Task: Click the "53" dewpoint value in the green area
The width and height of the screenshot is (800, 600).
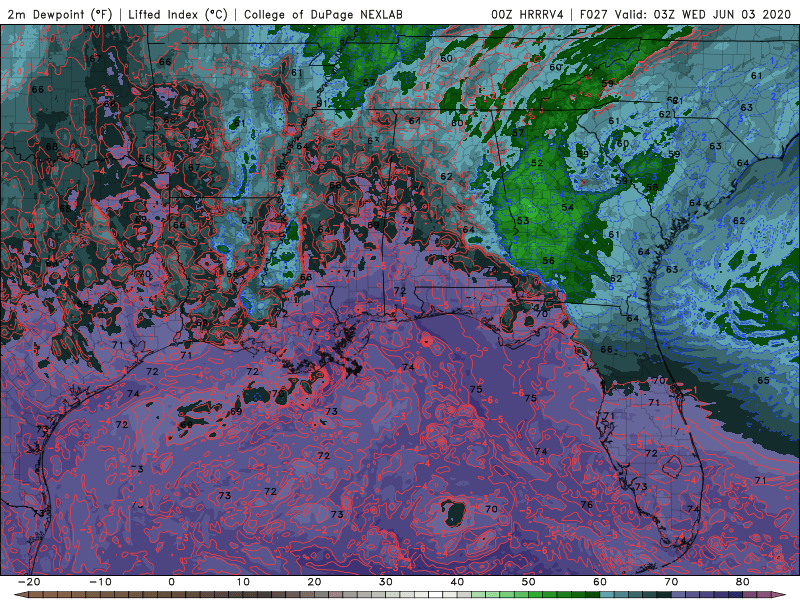Action: click(x=523, y=221)
